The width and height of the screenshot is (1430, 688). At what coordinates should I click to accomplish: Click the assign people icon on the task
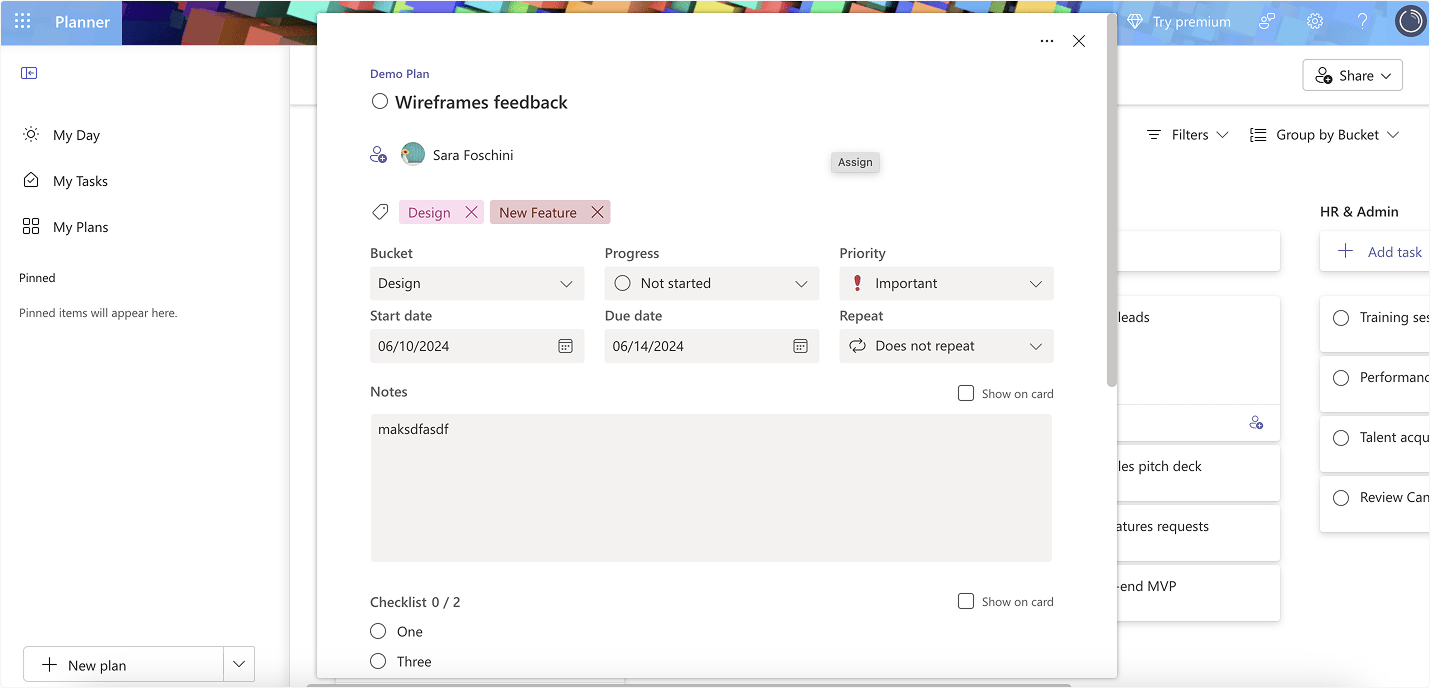pos(379,155)
